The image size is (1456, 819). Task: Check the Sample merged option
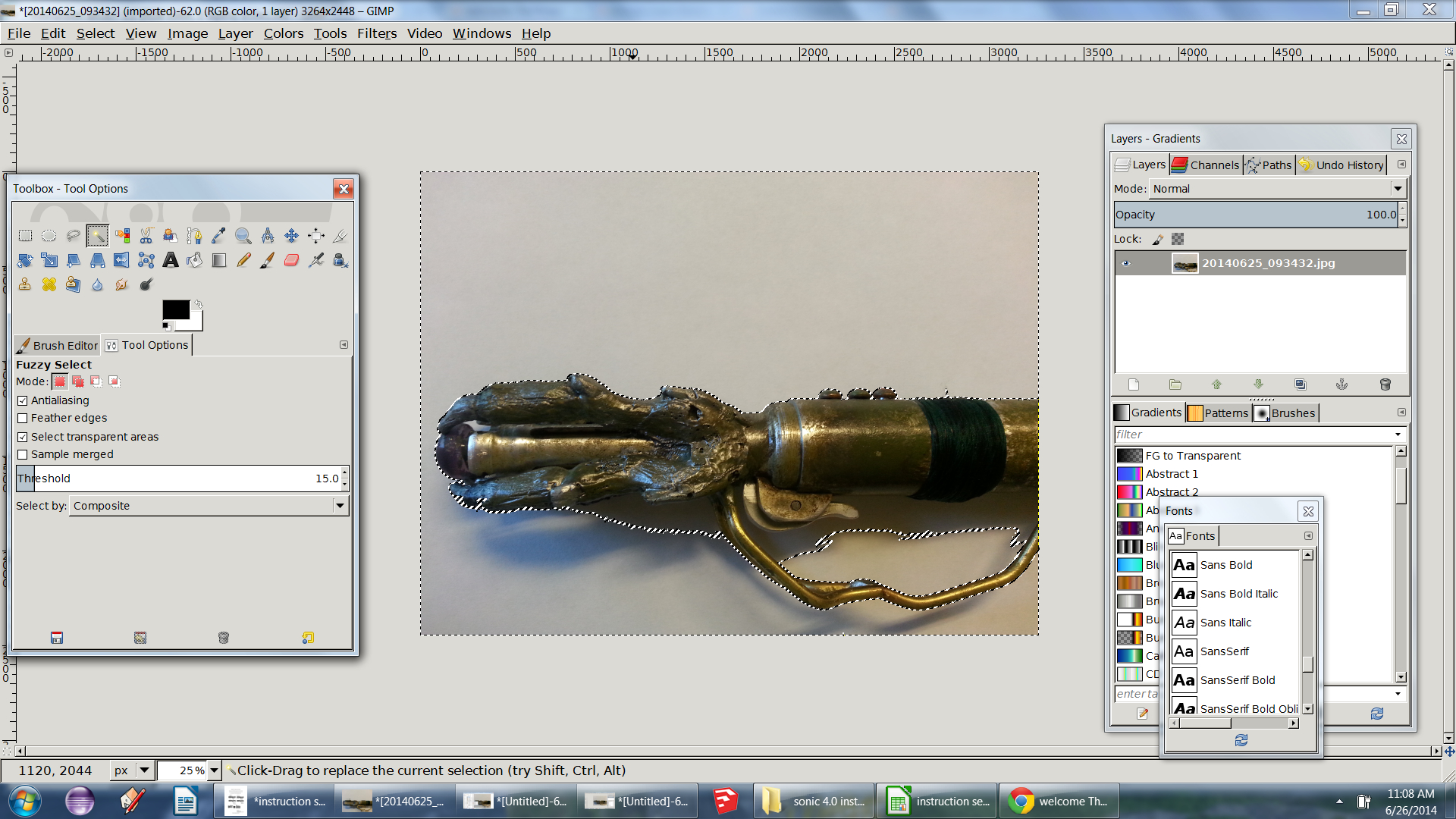point(23,454)
